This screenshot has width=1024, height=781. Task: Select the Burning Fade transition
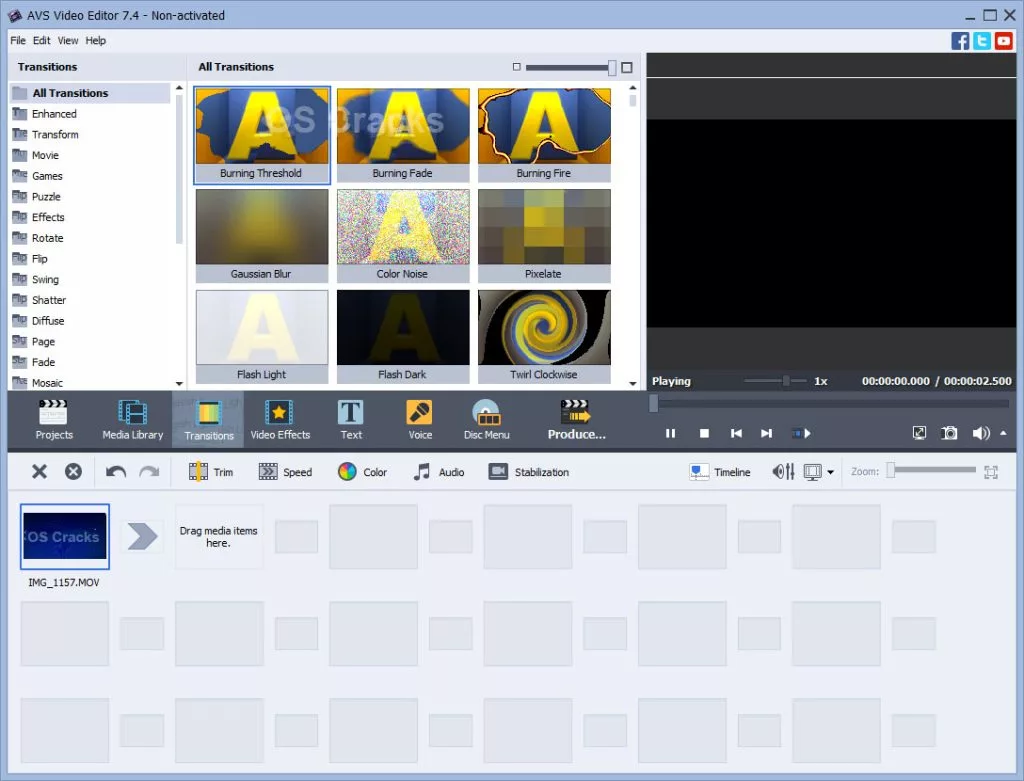point(403,135)
